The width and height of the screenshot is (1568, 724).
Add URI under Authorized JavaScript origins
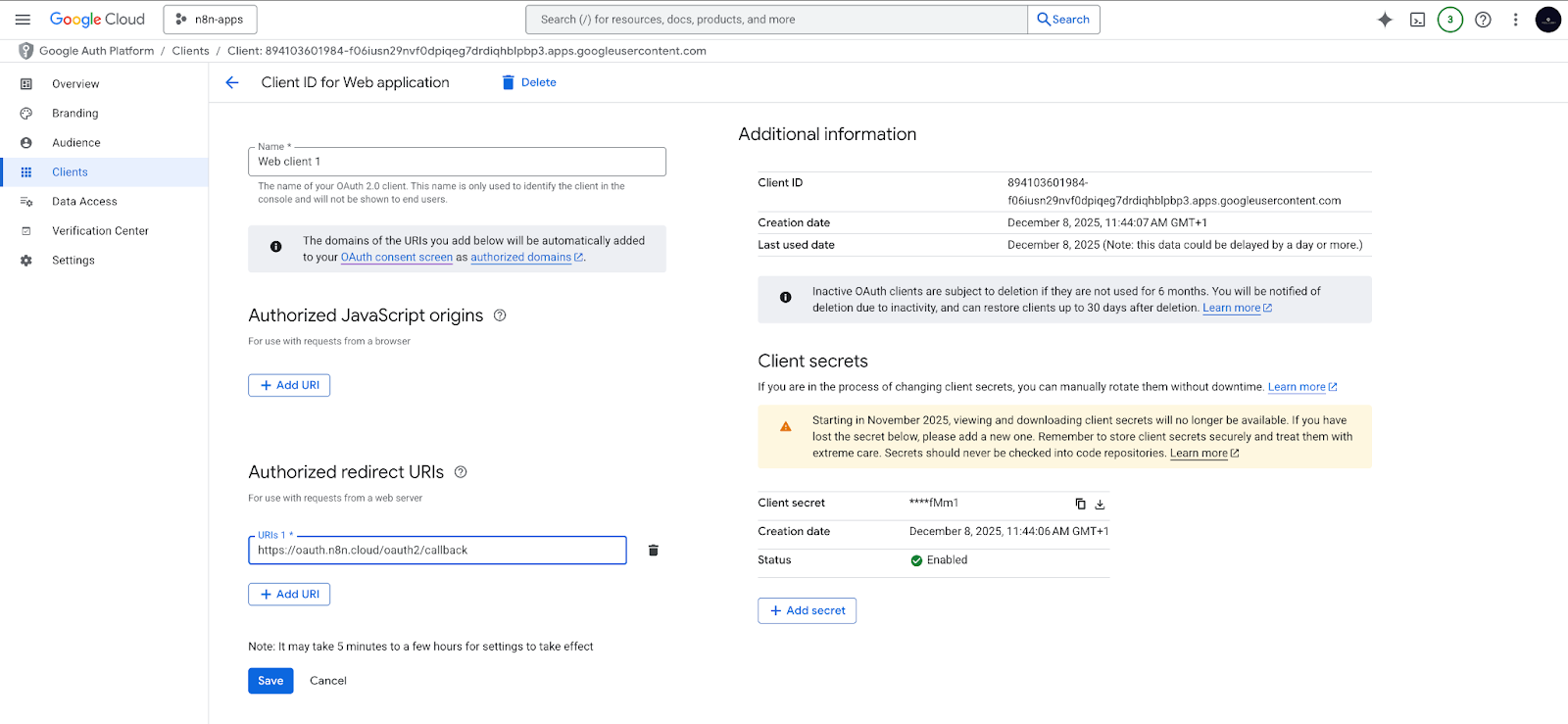tap(289, 385)
